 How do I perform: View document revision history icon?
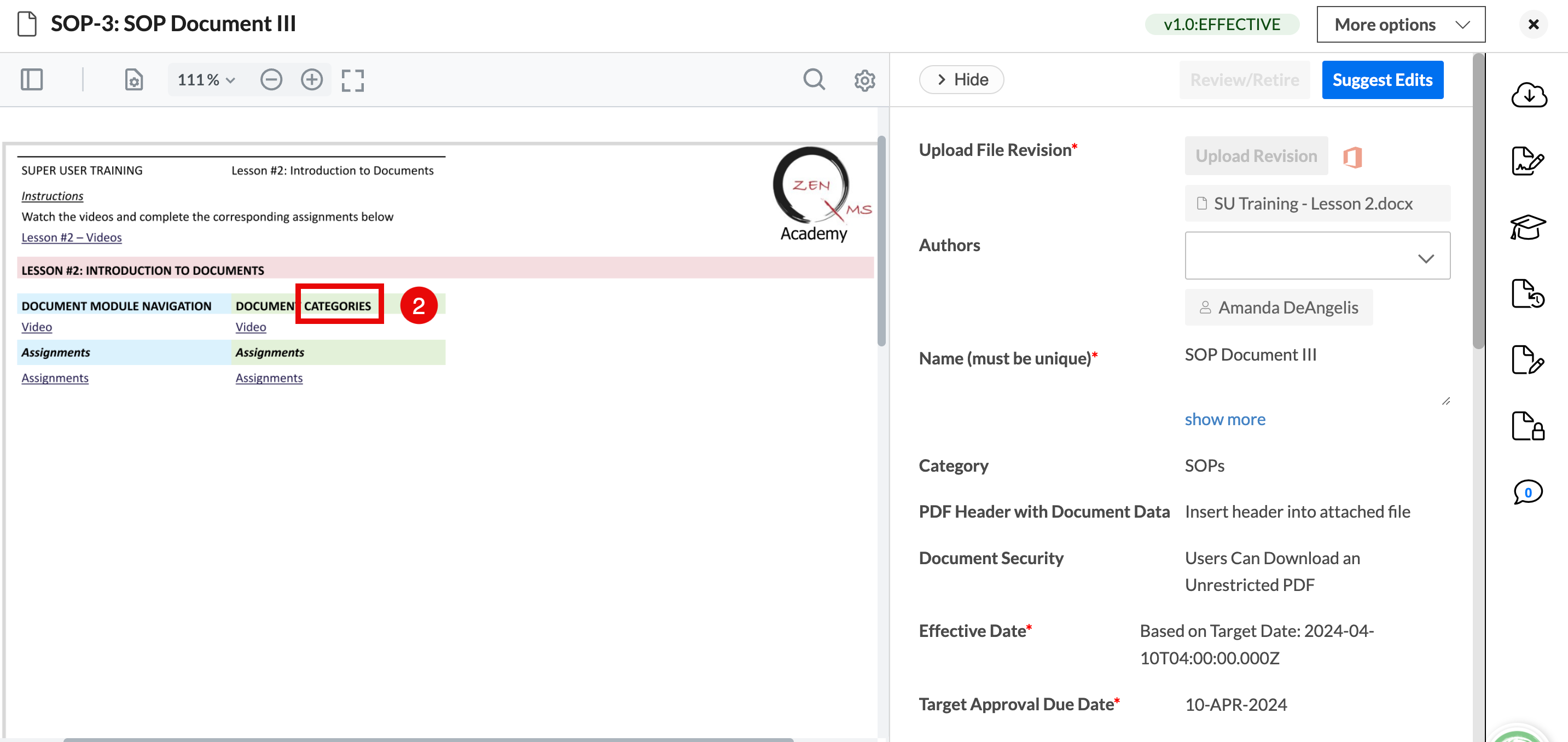(x=1528, y=294)
